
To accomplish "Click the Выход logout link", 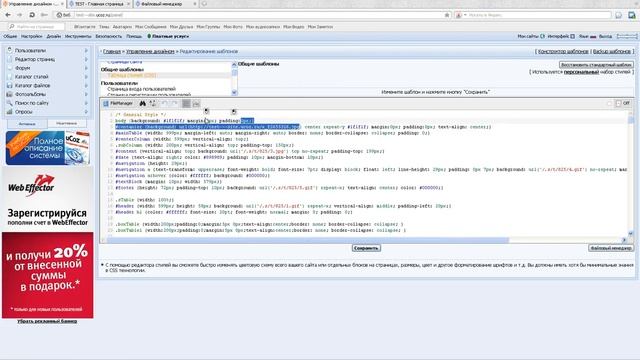I will pos(605,36).
